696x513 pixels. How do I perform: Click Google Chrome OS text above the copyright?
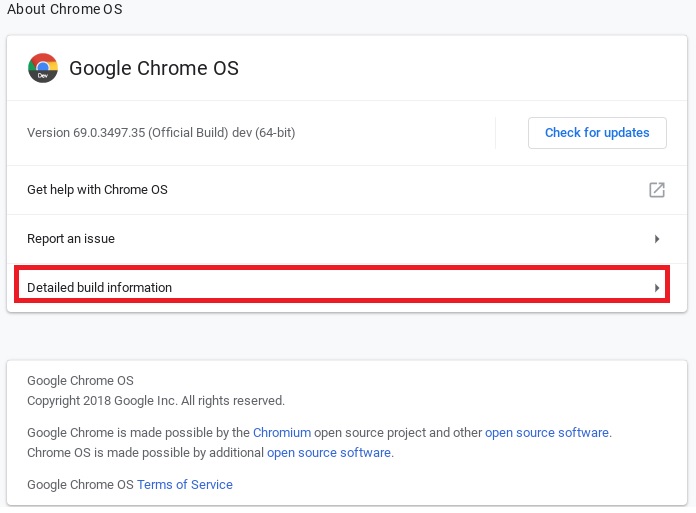coord(80,381)
